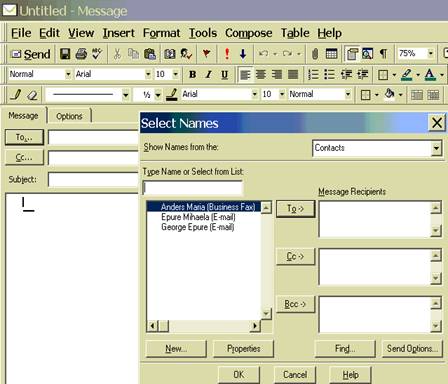Apply highlight color marker icon

[x=407, y=74]
